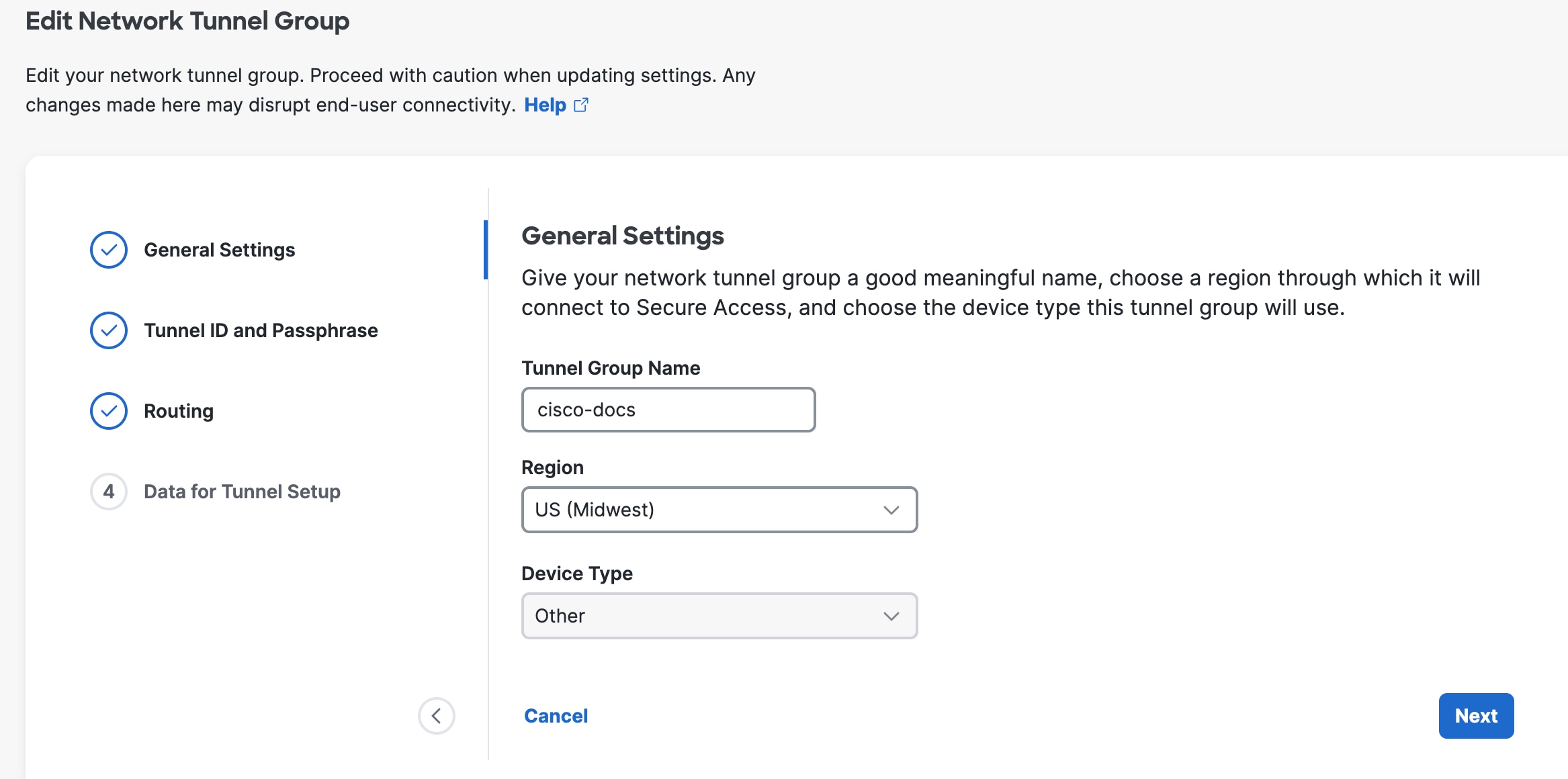The height and width of the screenshot is (779, 1568).
Task: Click the Next button
Action: pos(1476,716)
